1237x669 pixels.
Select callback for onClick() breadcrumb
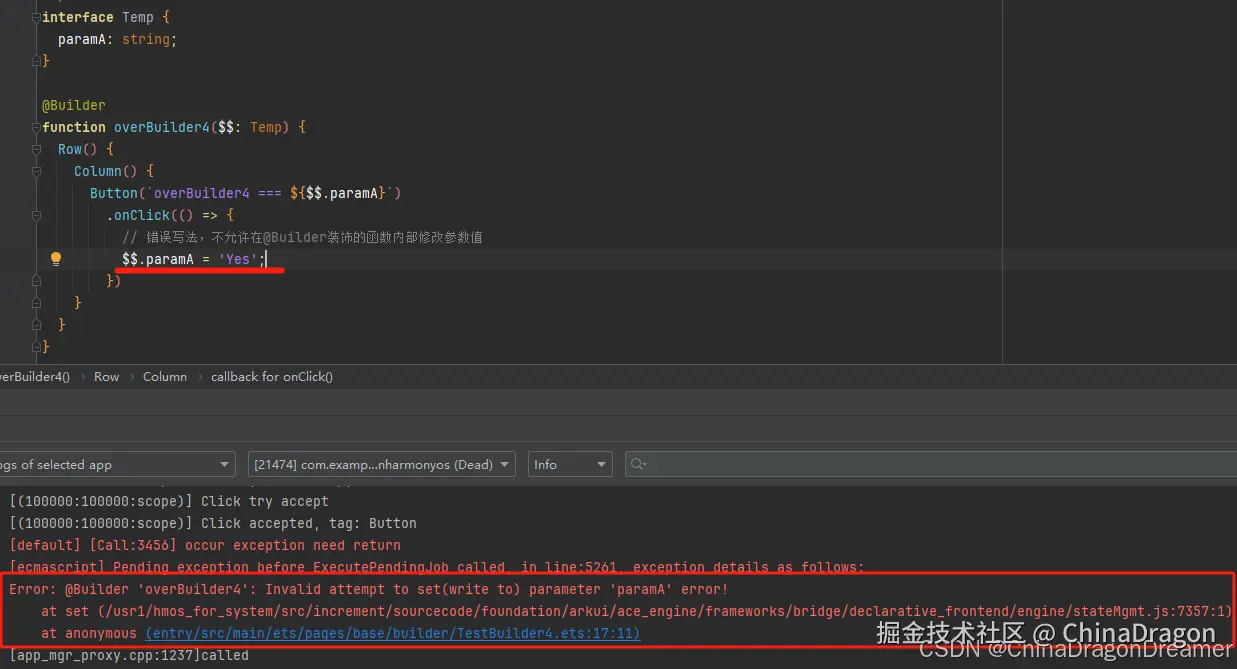click(272, 377)
